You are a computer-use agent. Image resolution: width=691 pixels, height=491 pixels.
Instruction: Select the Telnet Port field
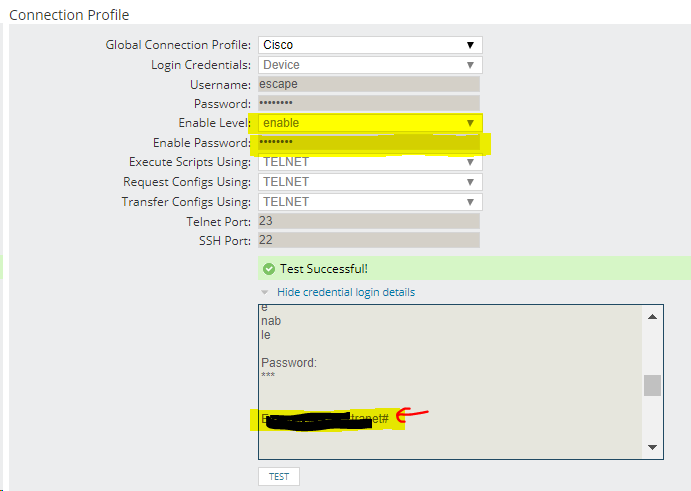[368, 221]
